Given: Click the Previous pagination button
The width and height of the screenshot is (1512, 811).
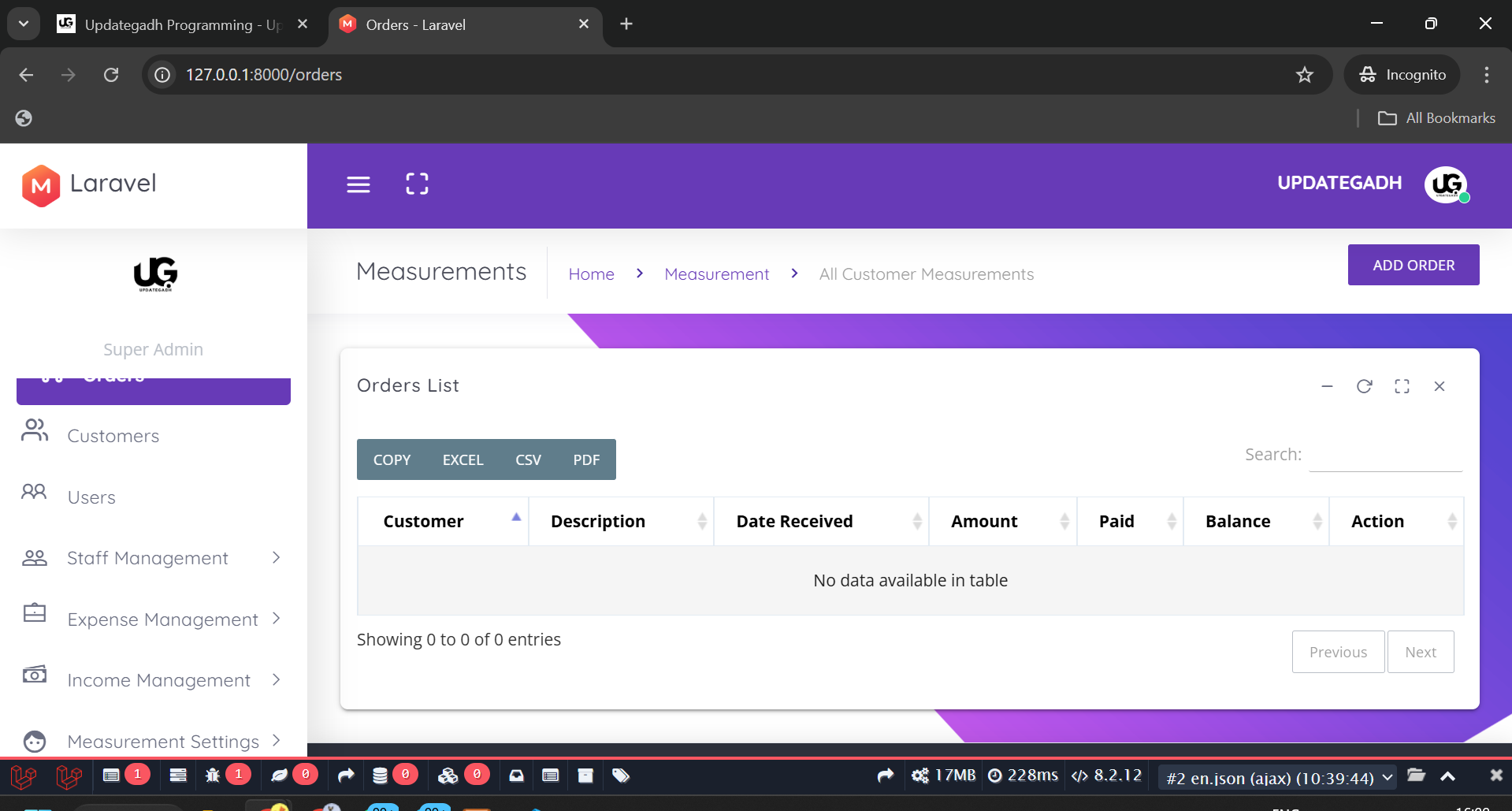Looking at the screenshot, I should coord(1338,652).
